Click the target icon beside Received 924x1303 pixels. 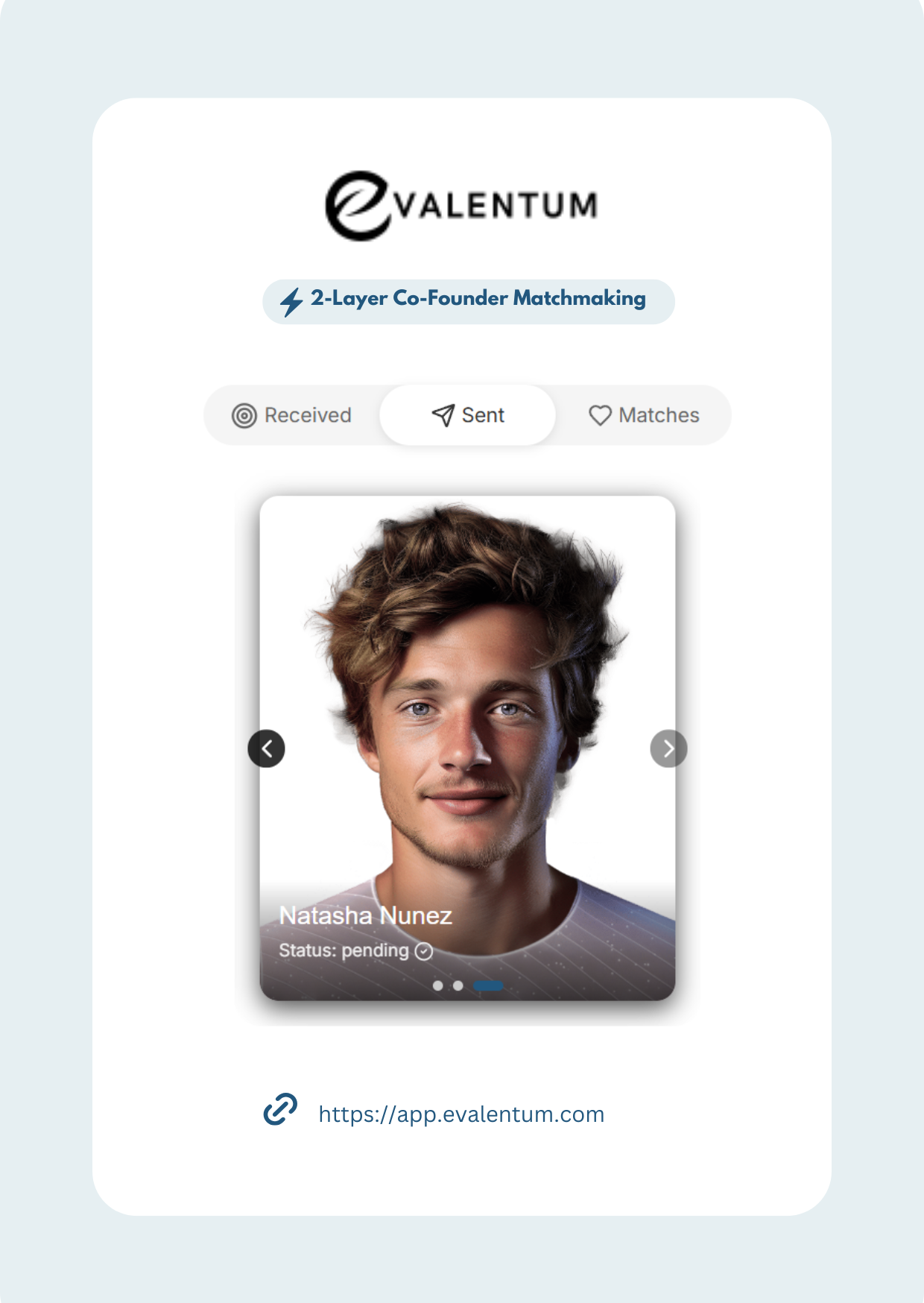tap(244, 415)
